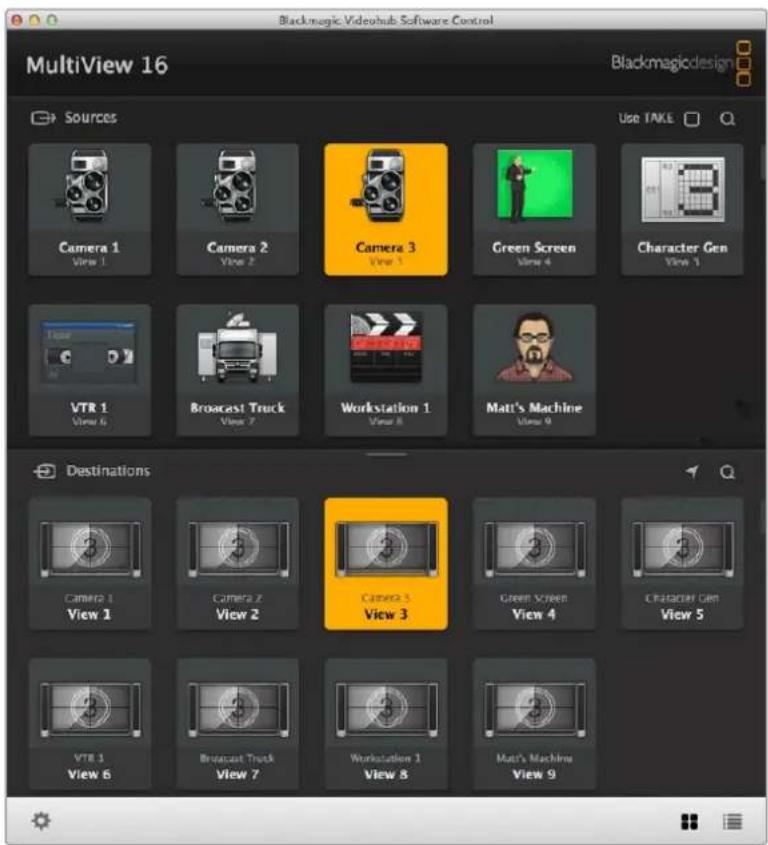768x845 pixels.
Task: Open the Destinations search magnifier
Action: 728,472
